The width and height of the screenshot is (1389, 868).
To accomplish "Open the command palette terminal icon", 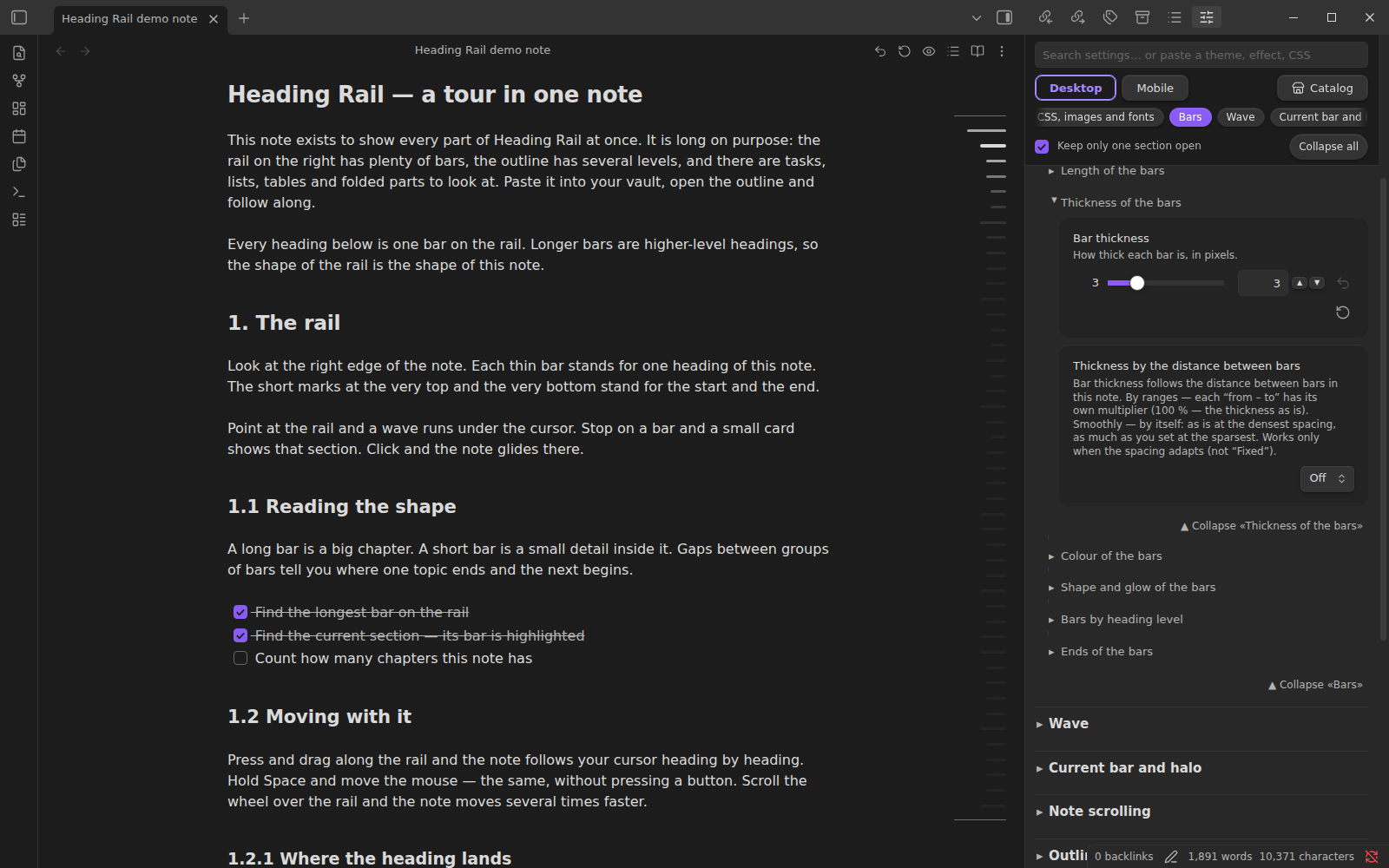I will point(19,192).
